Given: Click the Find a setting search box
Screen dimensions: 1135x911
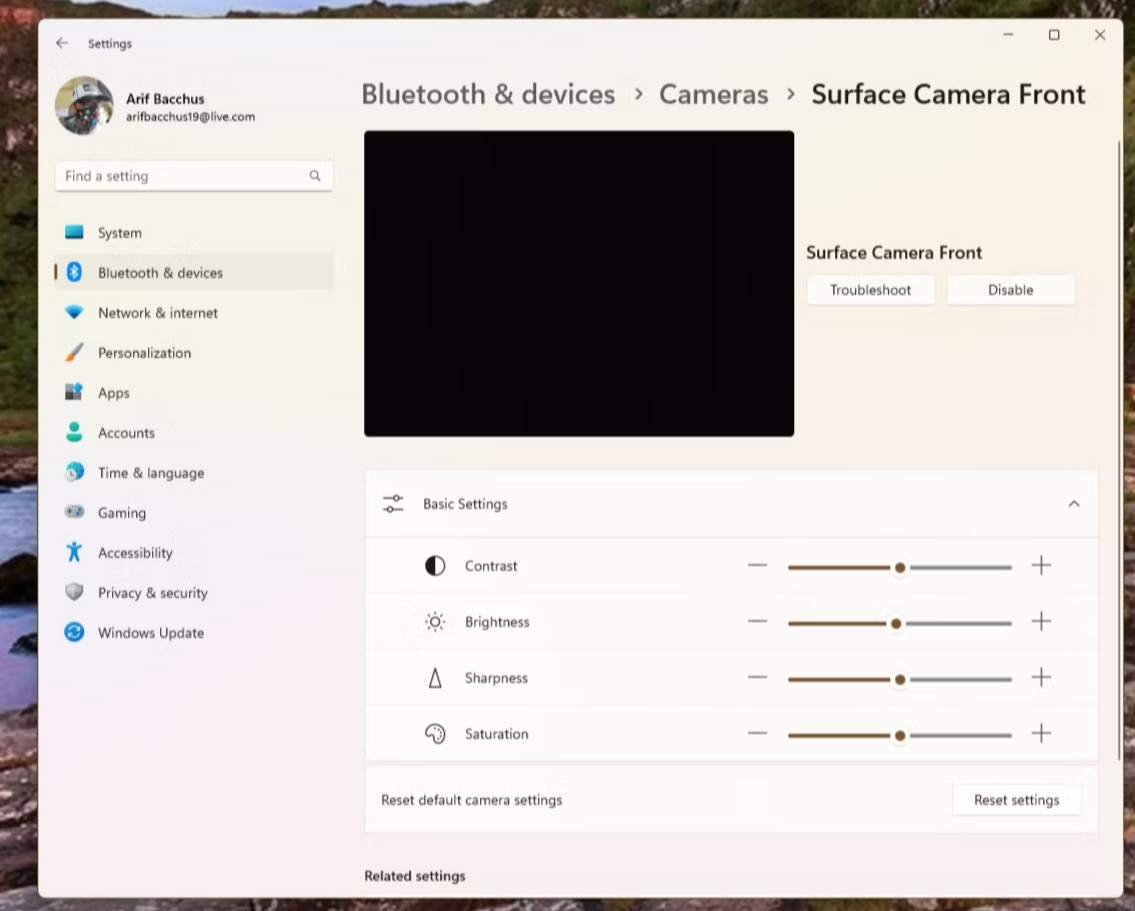Looking at the screenshot, I should pyautogui.click(x=194, y=176).
